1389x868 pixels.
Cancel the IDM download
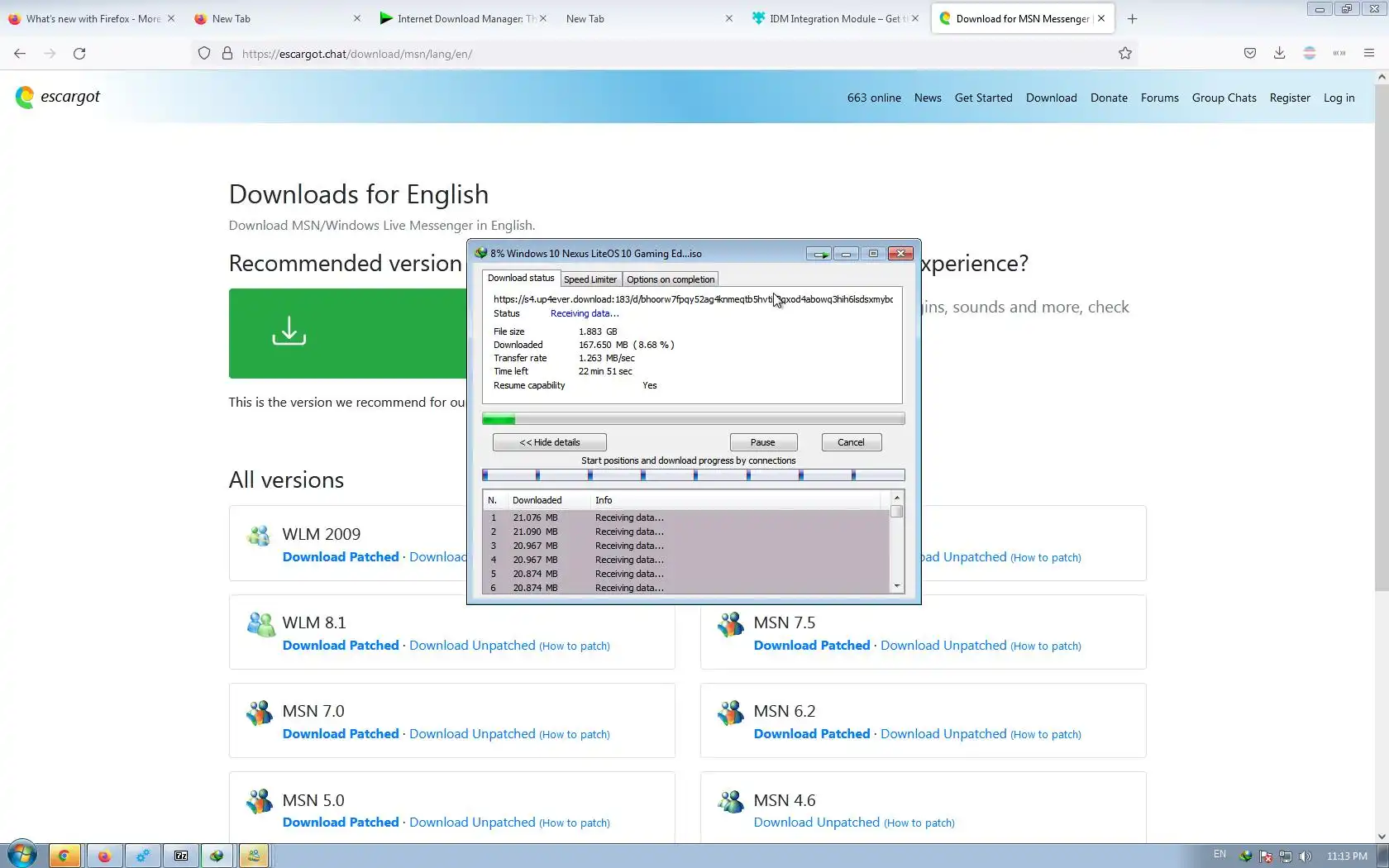click(x=851, y=442)
